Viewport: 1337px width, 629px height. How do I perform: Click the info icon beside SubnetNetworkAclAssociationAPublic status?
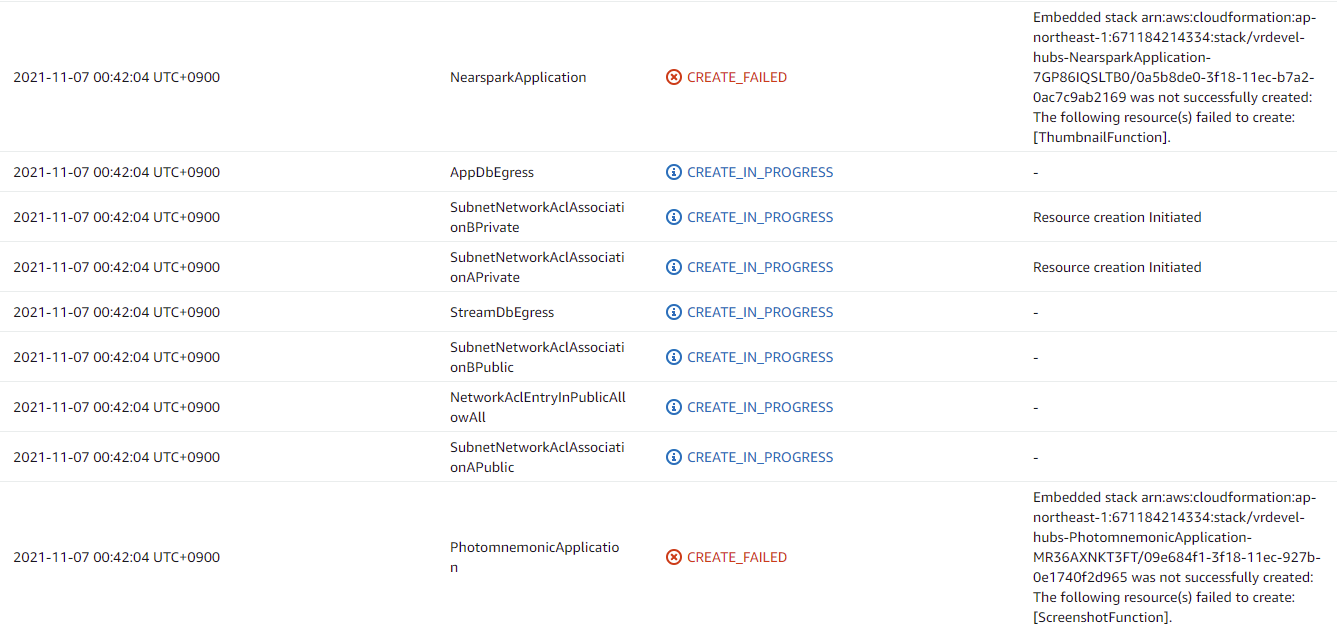674,457
